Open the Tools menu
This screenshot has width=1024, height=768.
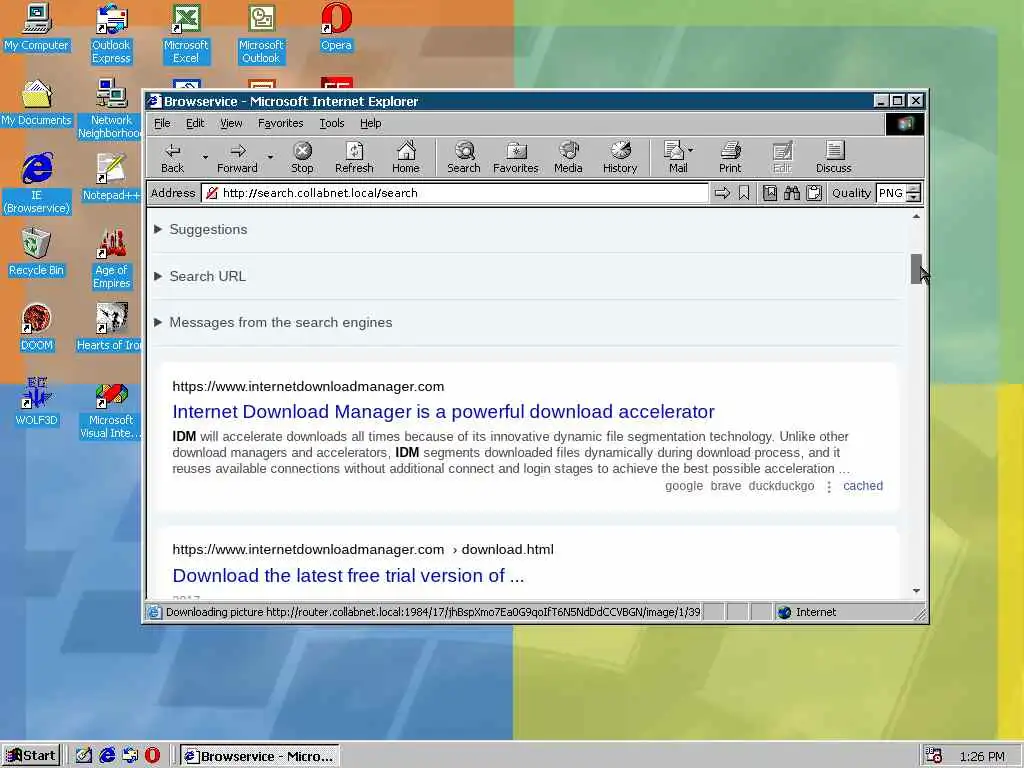332,123
